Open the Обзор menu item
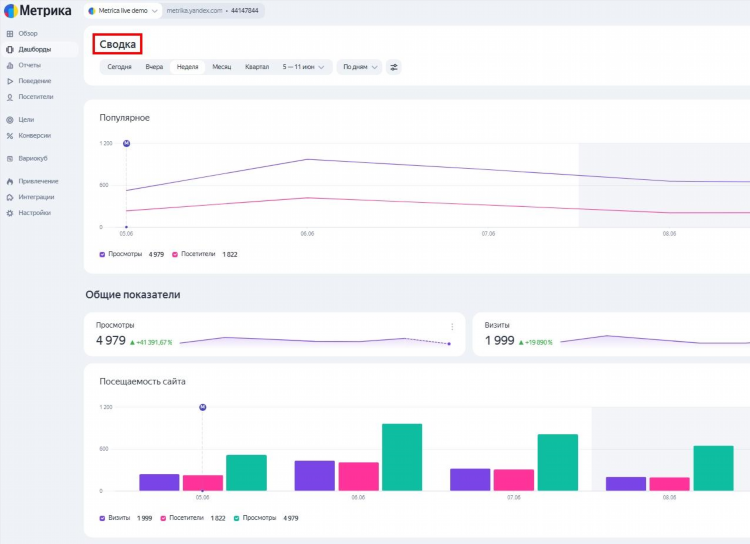Image resolution: width=750 pixels, height=544 pixels. pos(28,33)
